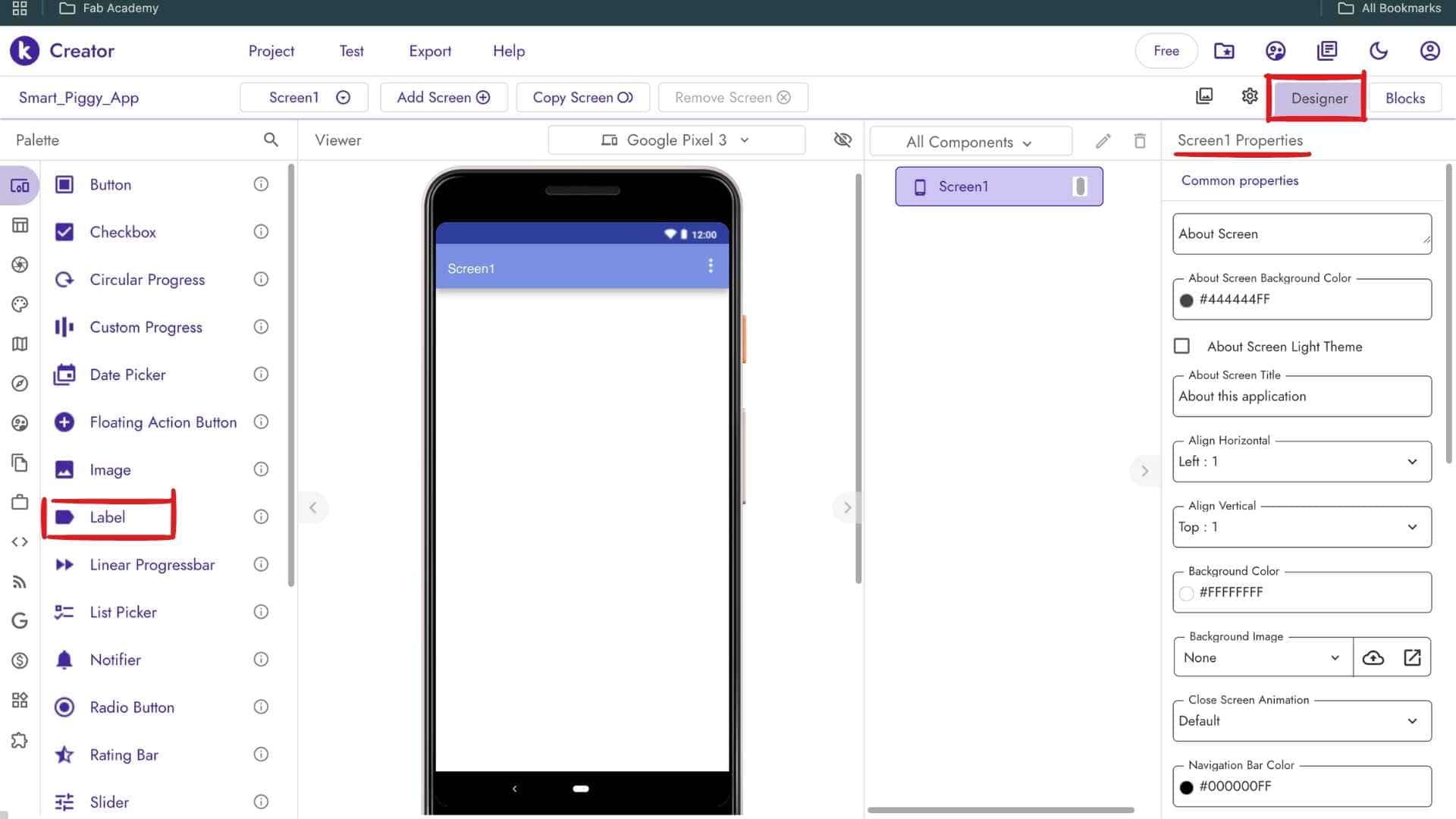Image resolution: width=1456 pixels, height=819 pixels.
Task: Click the About Screen Title field
Action: click(1302, 396)
